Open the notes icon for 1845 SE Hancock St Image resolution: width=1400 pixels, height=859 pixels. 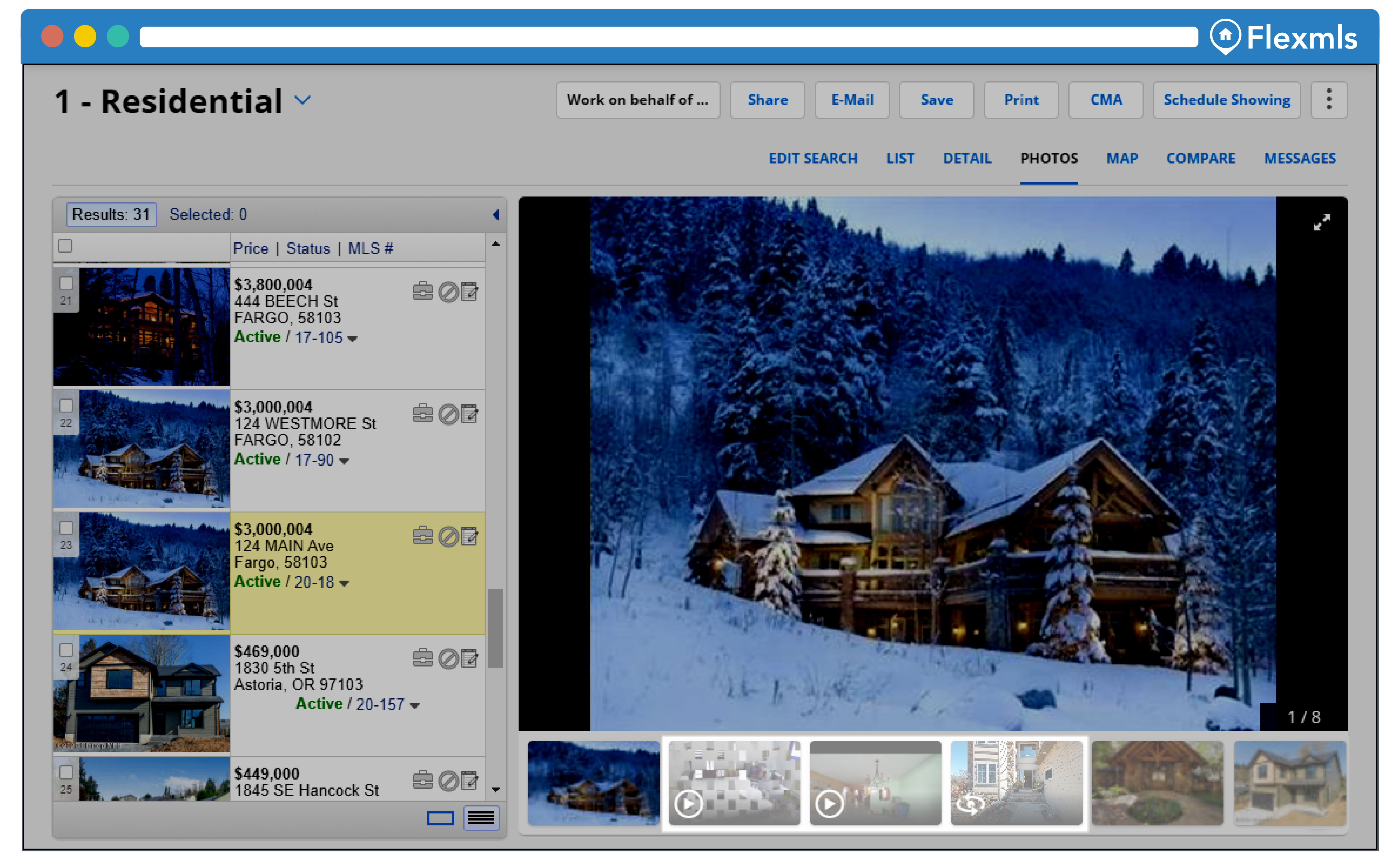coord(469,780)
